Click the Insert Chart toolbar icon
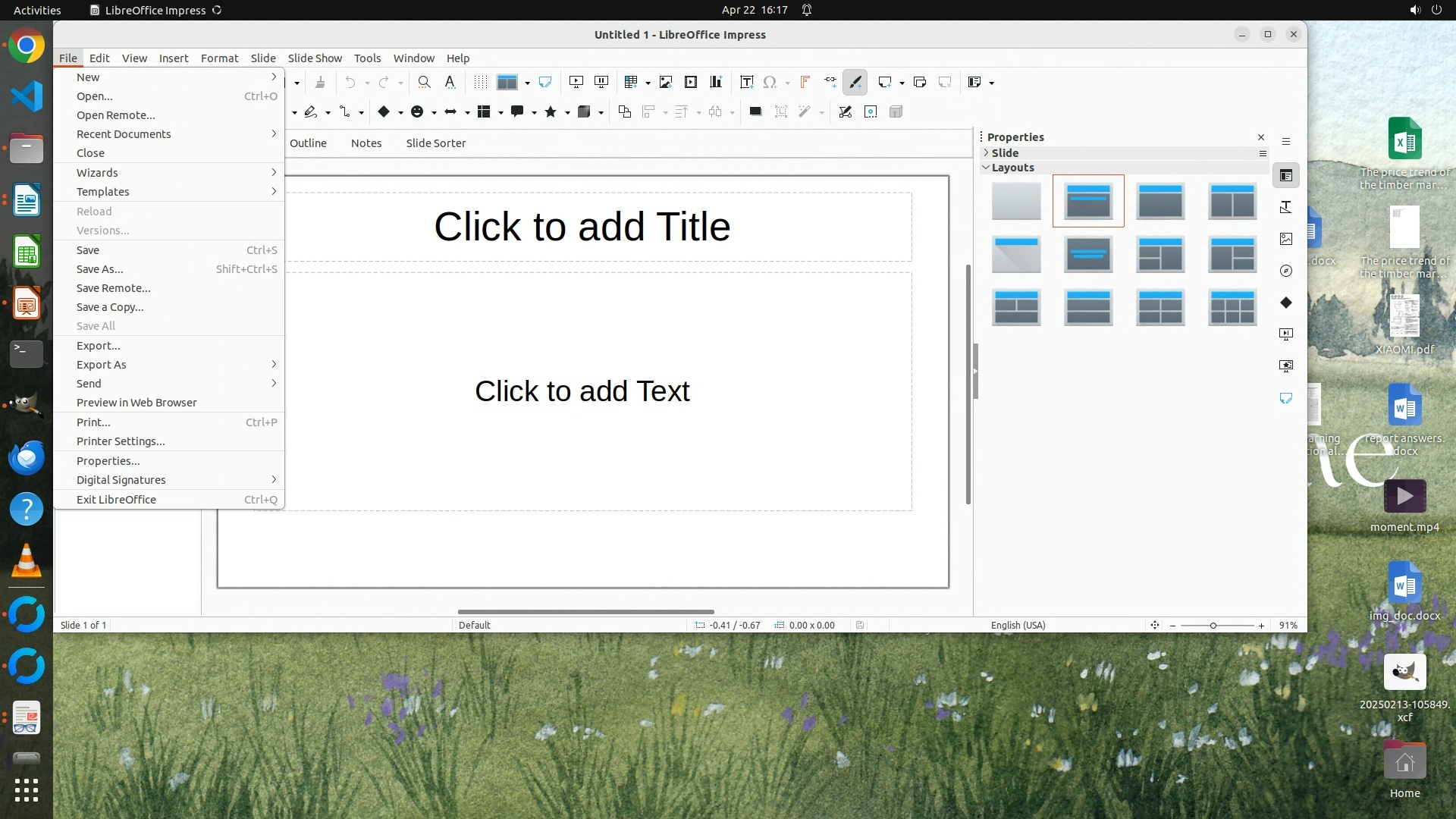1456x819 pixels. tap(715, 82)
